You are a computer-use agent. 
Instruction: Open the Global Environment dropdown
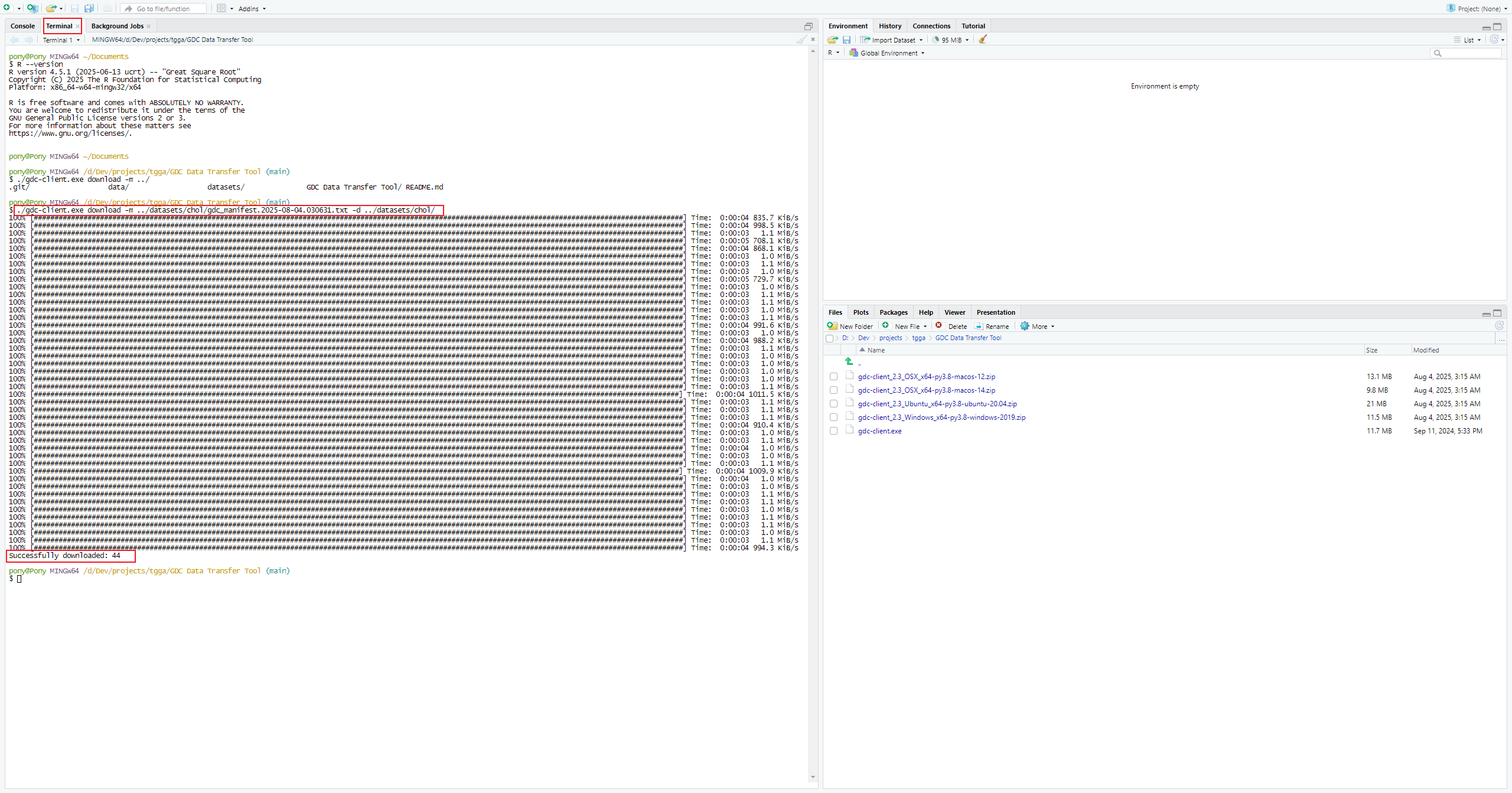pos(887,53)
